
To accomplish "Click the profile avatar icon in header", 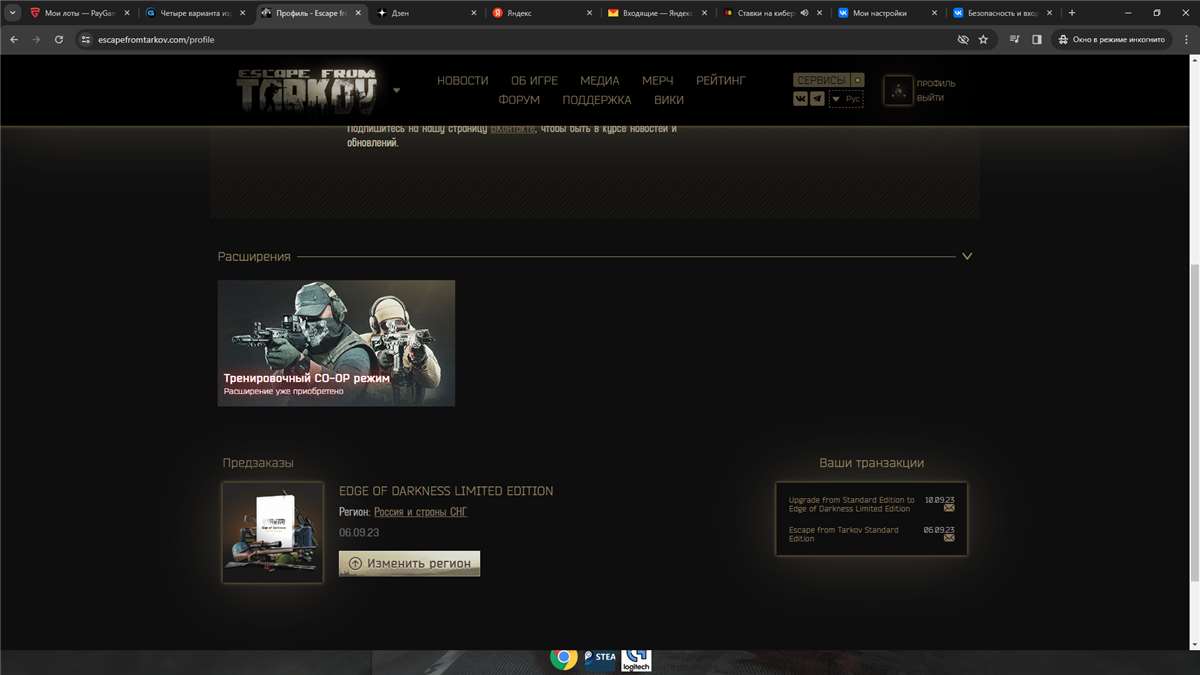I will pyautogui.click(x=898, y=91).
